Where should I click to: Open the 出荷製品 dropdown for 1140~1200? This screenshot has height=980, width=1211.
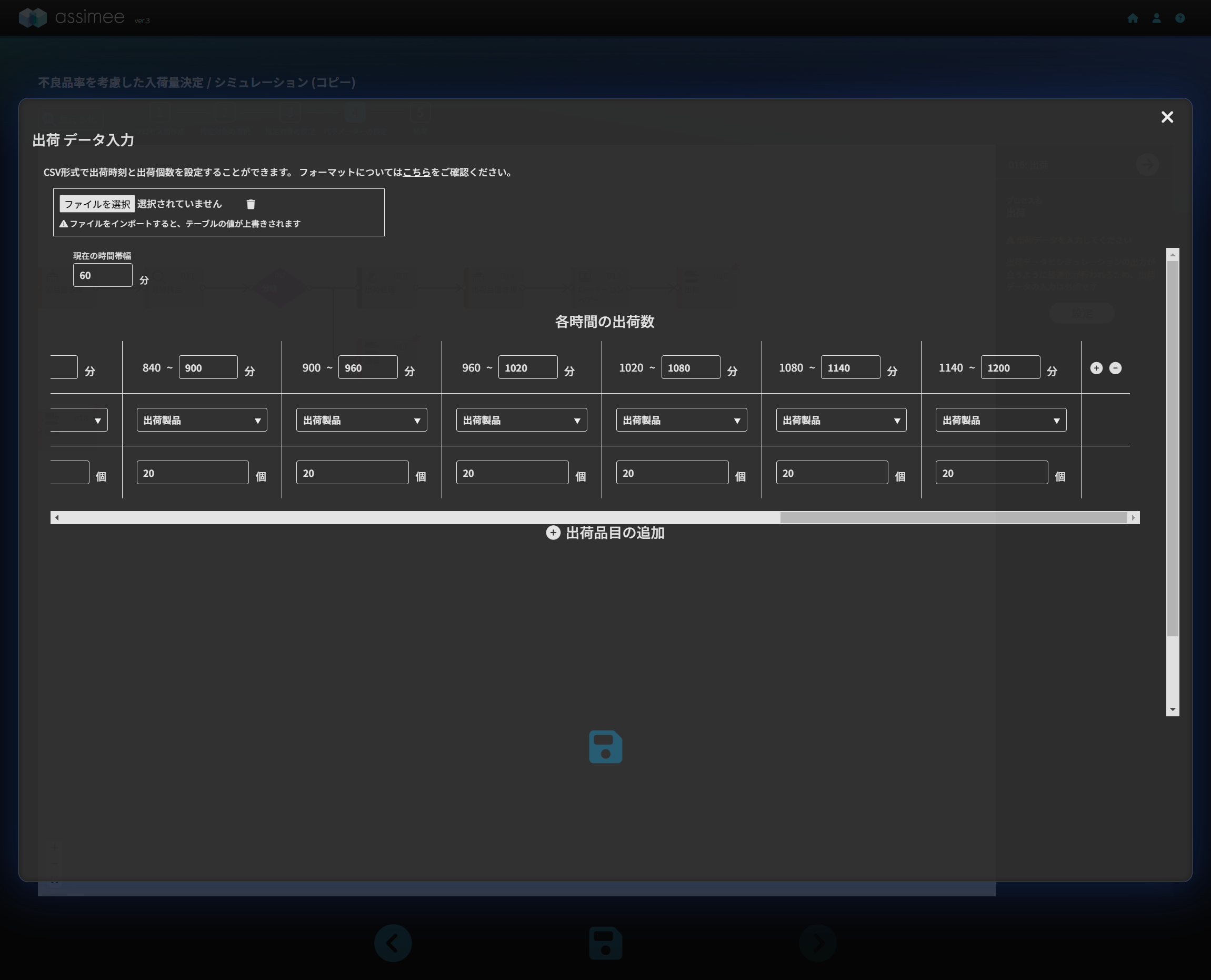[1000, 420]
